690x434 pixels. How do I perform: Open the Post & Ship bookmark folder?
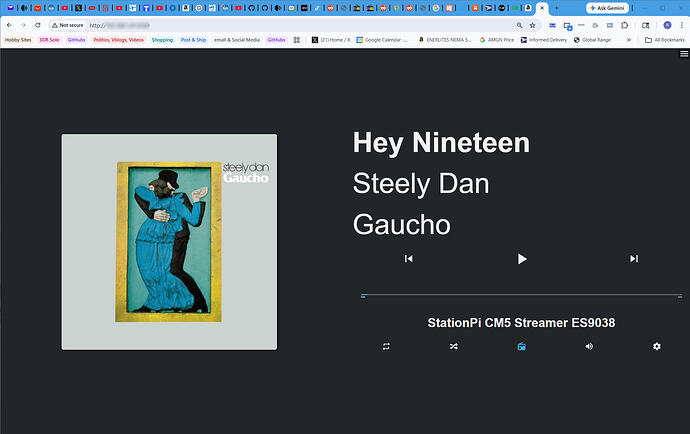click(193, 40)
